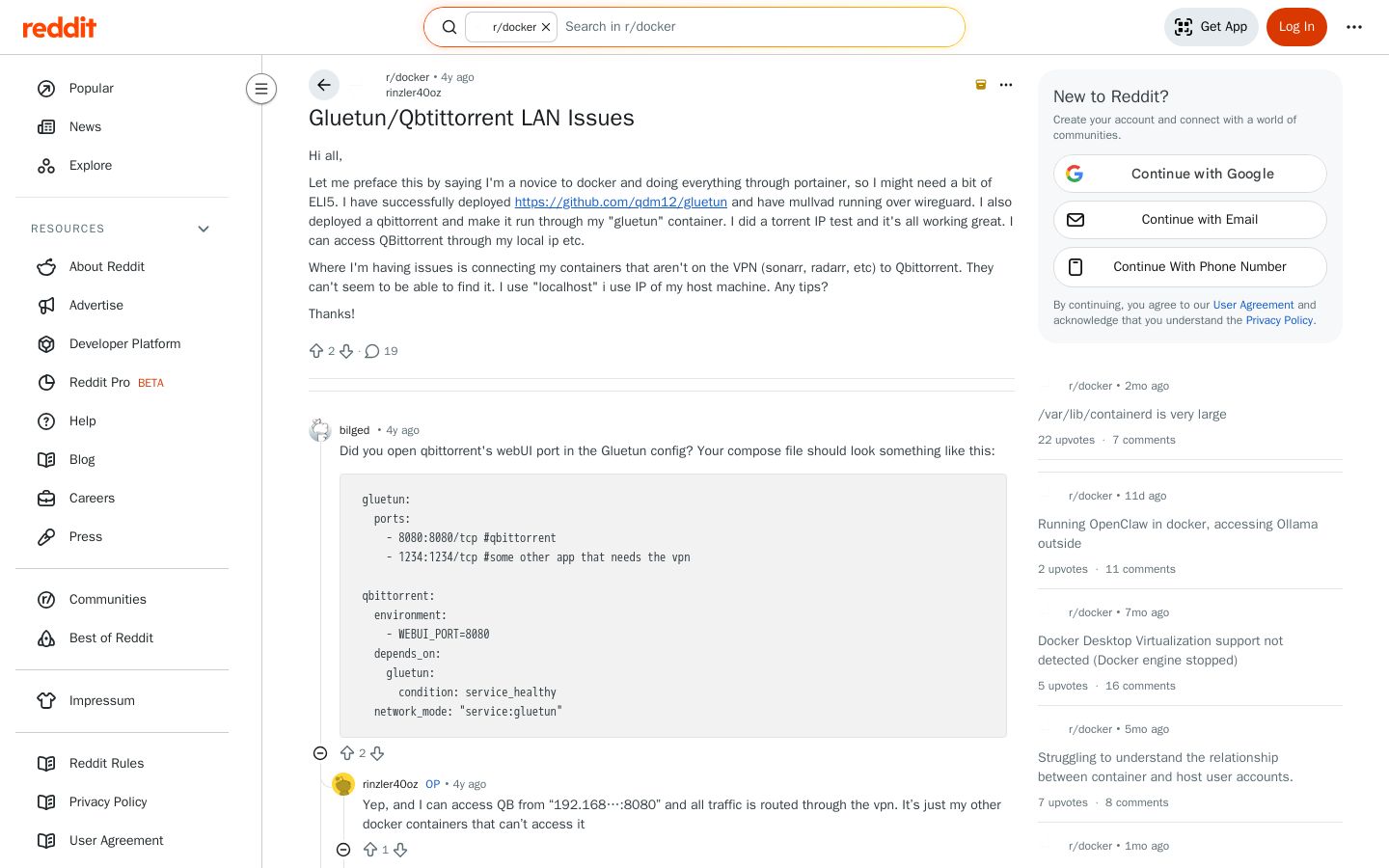Open the post's three-dot options menu
This screenshot has width=1389, height=868.
click(1006, 85)
